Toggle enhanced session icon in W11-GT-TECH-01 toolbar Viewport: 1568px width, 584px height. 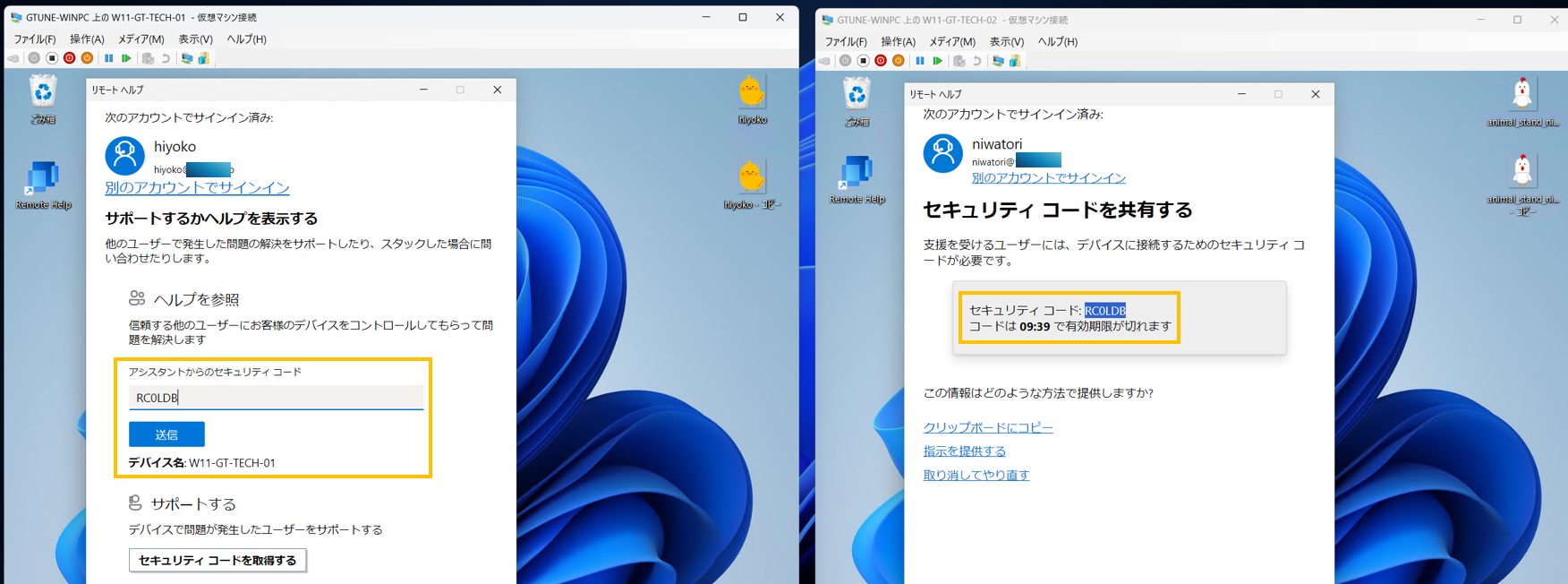point(187,58)
